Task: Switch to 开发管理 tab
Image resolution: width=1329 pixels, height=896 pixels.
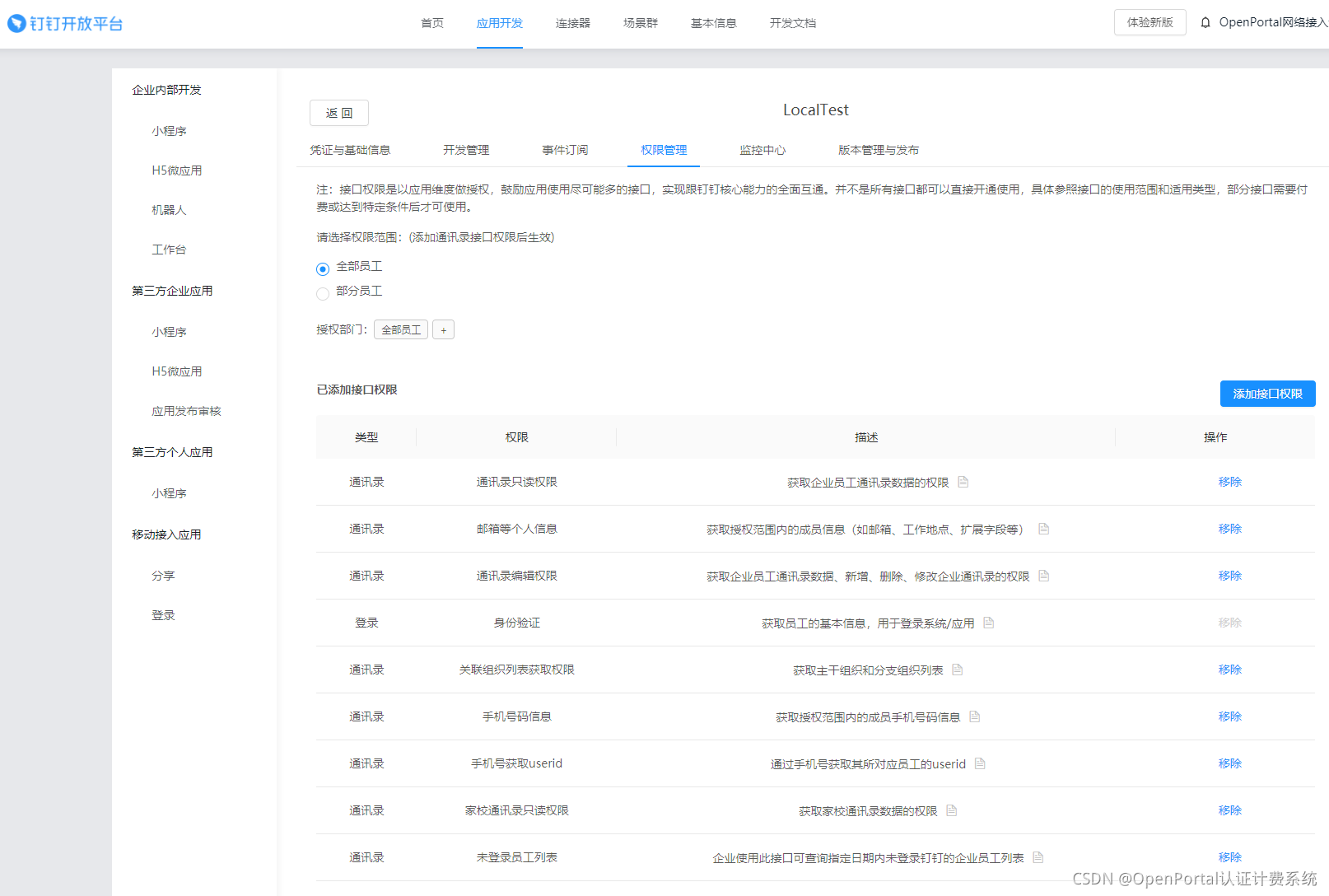Action: [x=466, y=150]
